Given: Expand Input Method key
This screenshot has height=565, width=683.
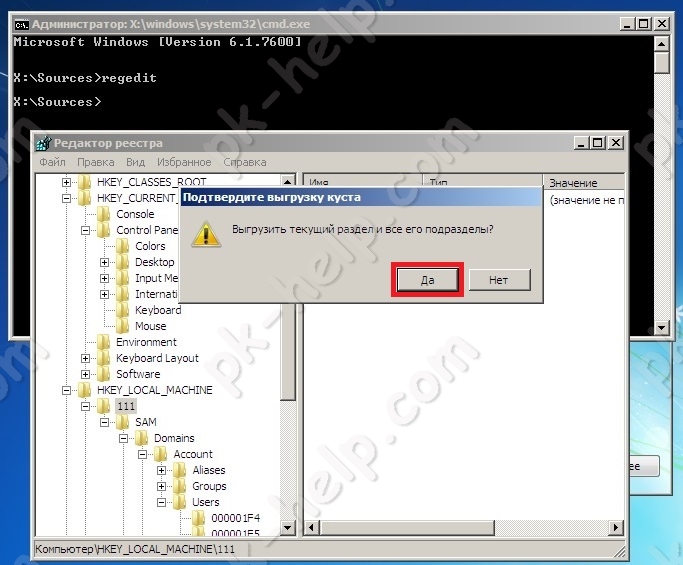Looking at the screenshot, I should [105, 278].
